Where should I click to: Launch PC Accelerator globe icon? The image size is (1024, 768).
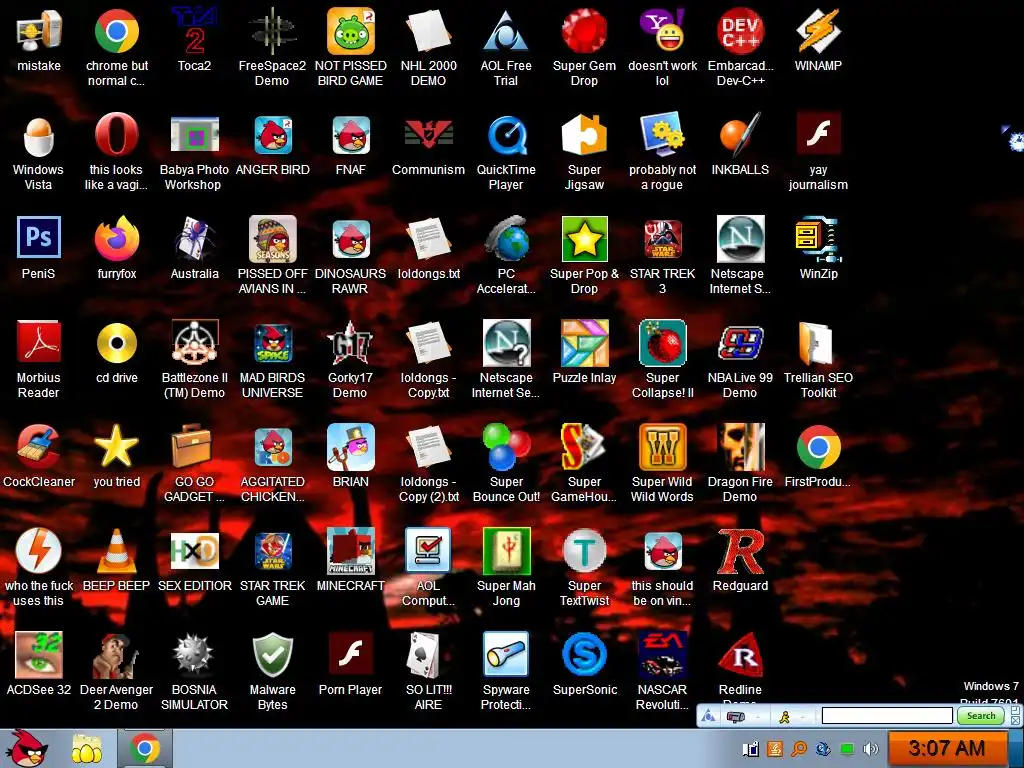pyautogui.click(x=506, y=239)
